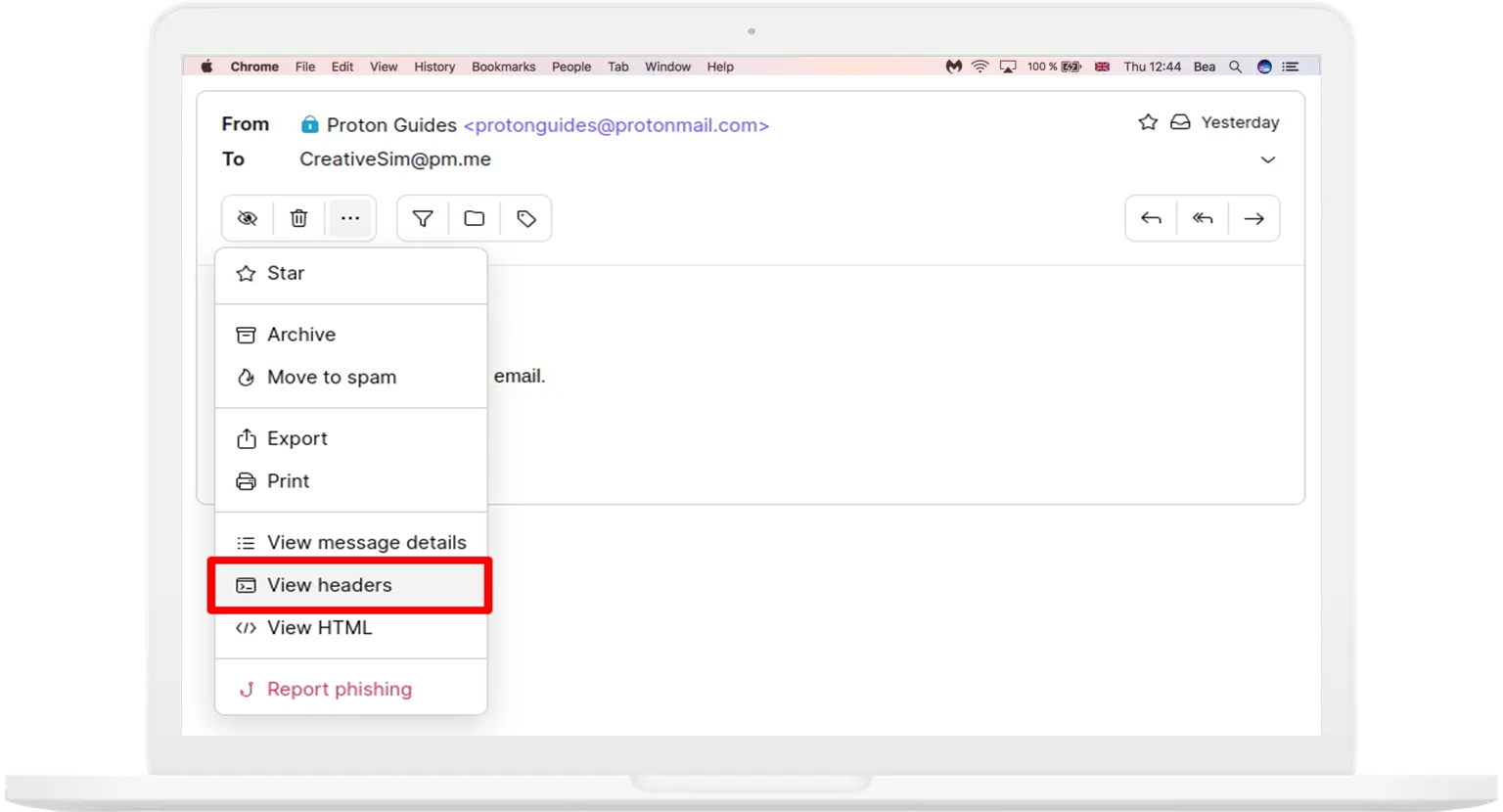Open the History menu

[x=434, y=67]
